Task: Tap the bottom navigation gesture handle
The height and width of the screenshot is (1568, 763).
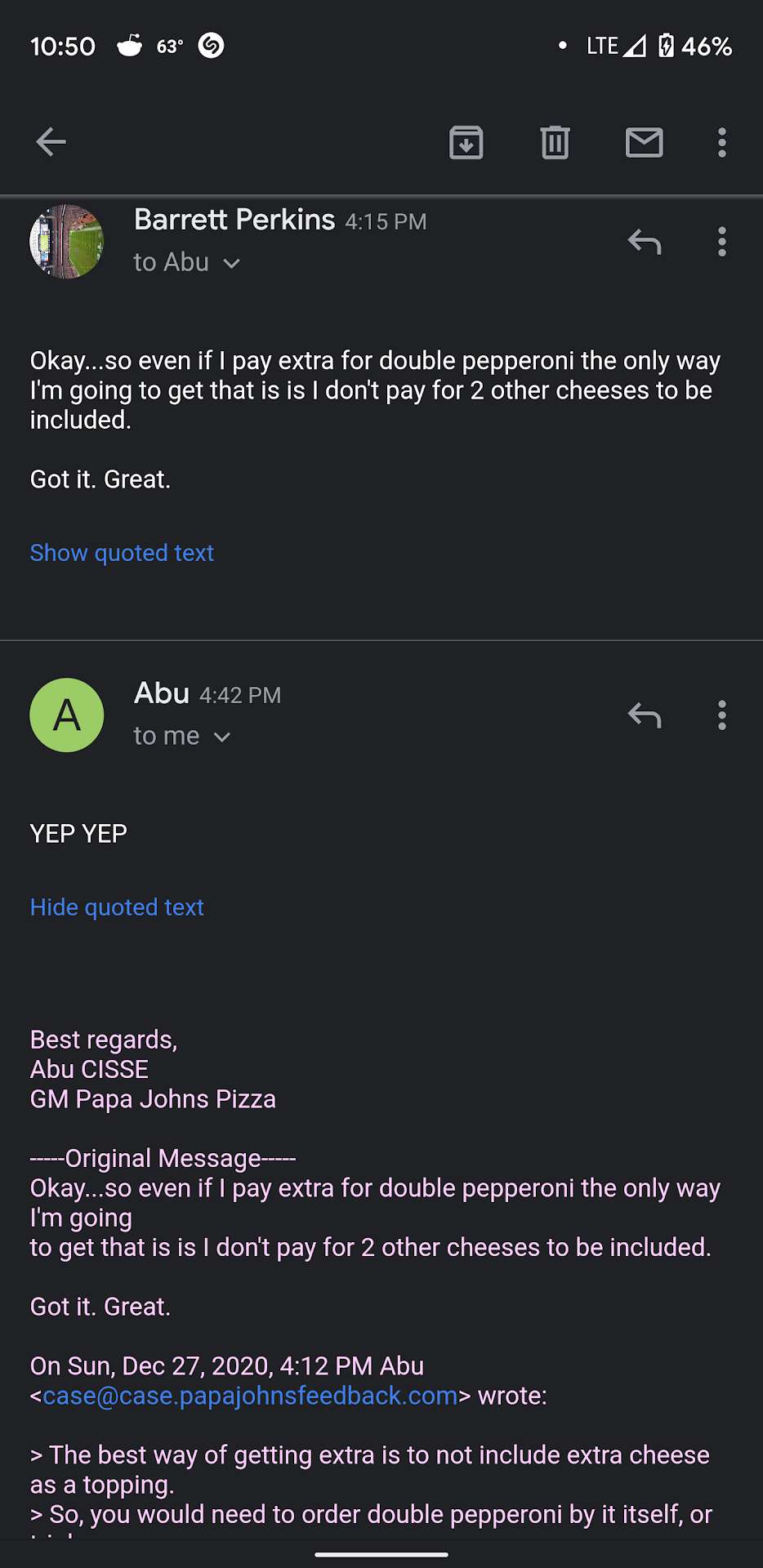Action: pos(381,1555)
